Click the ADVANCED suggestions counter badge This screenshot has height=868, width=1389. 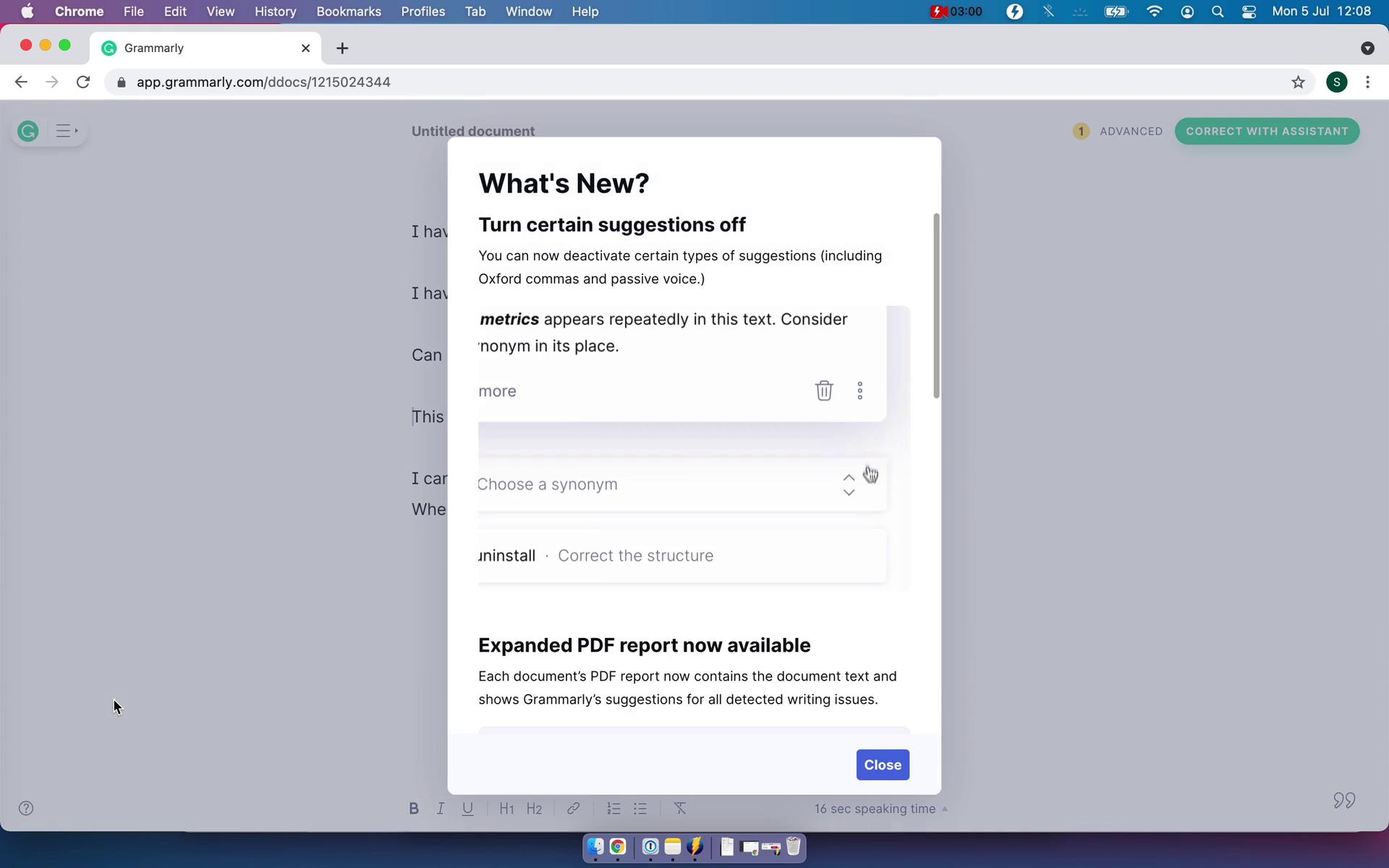pos(1079,131)
